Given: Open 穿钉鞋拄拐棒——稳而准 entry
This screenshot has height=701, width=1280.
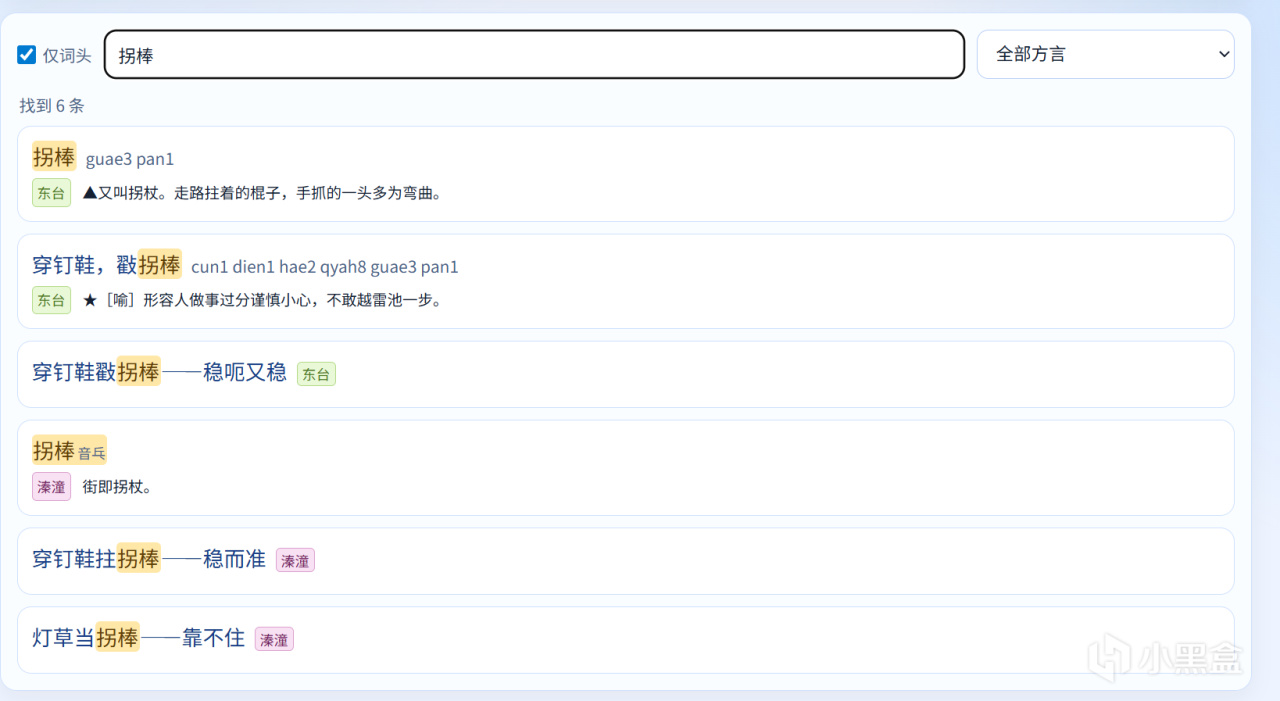Looking at the screenshot, I should coord(625,561).
